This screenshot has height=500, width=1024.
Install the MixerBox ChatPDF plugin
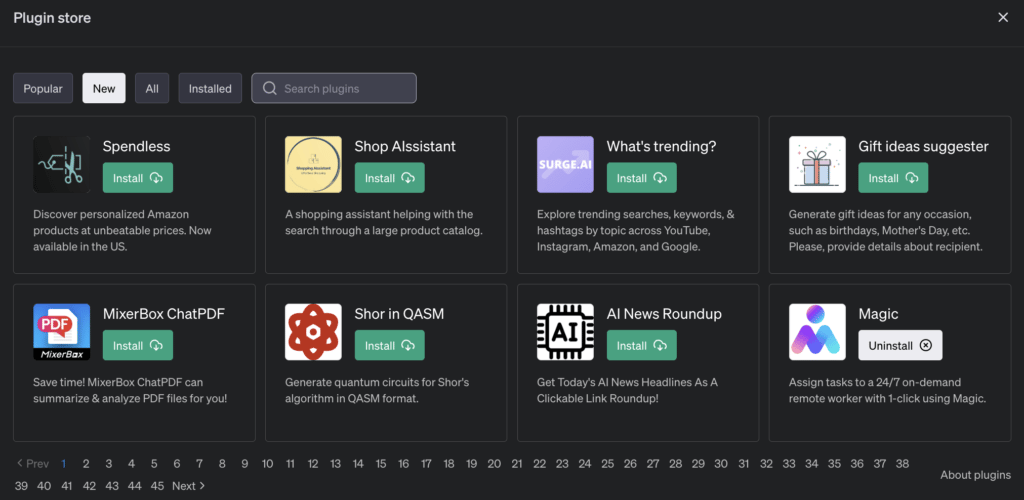pyautogui.click(x=137, y=345)
